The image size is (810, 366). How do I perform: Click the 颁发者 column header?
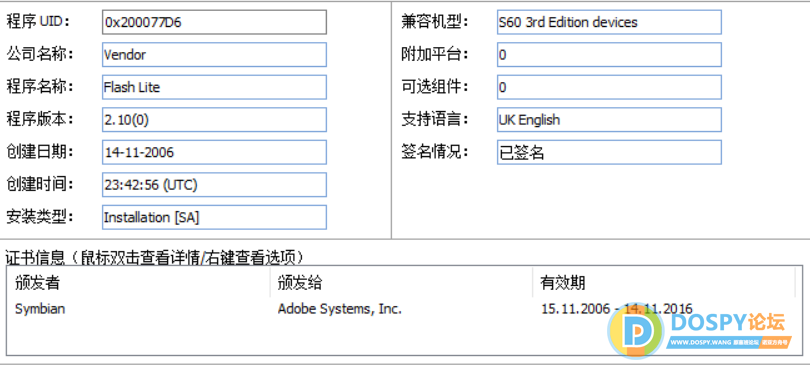pos(139,282)
